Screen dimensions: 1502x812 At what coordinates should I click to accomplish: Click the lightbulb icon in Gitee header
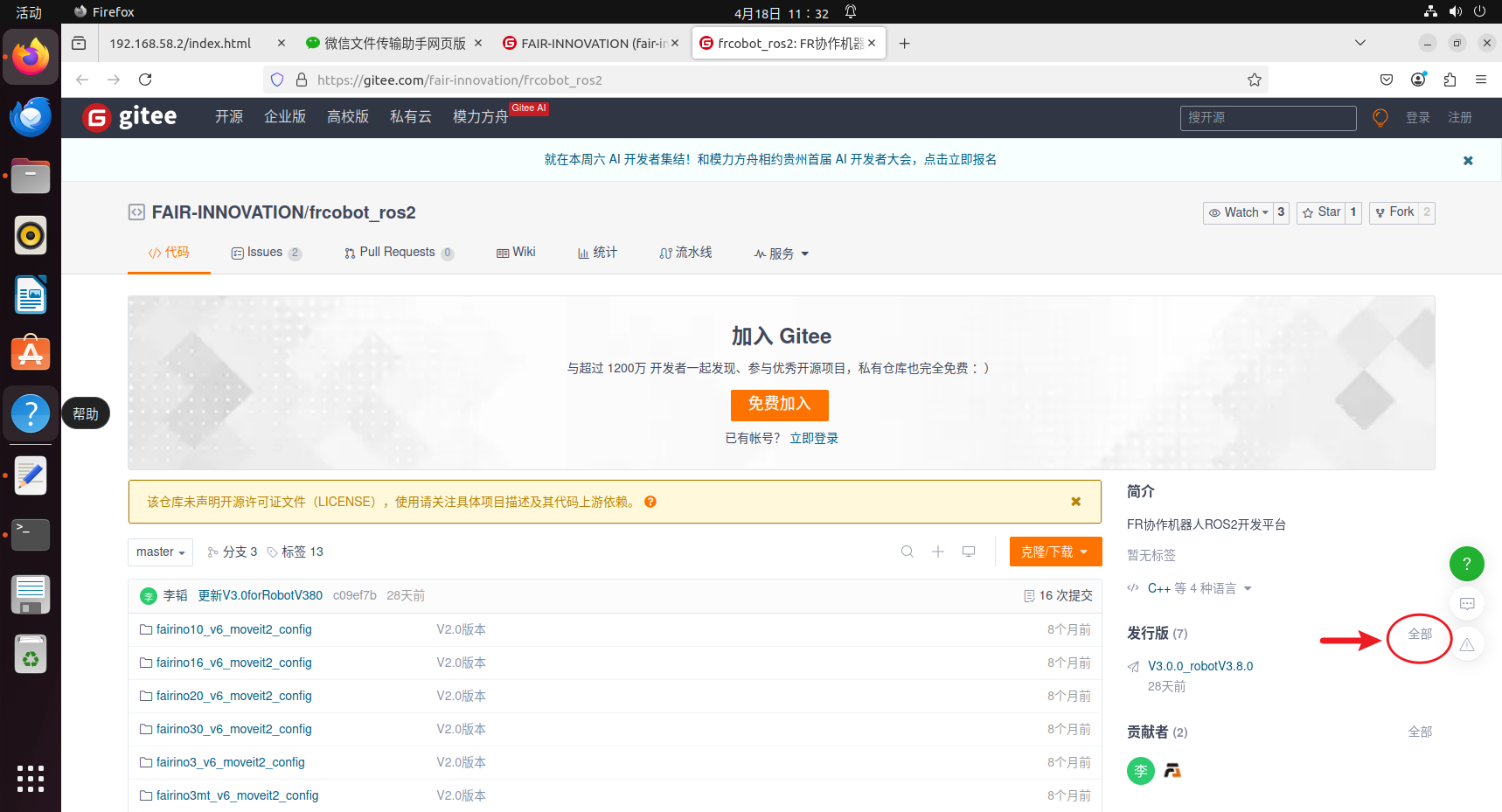pyautogui.click(x=1380, y=117)
